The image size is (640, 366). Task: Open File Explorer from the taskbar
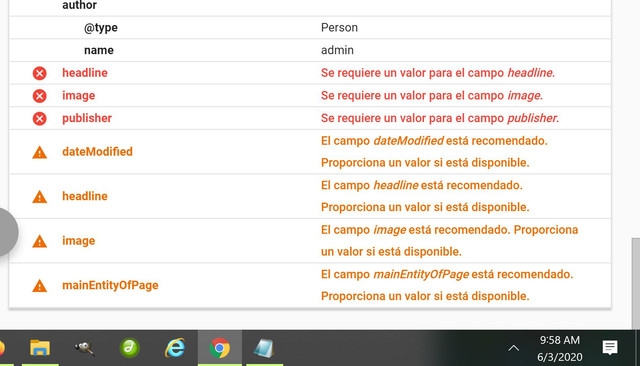pyautogui.click(x=40, y=348)
